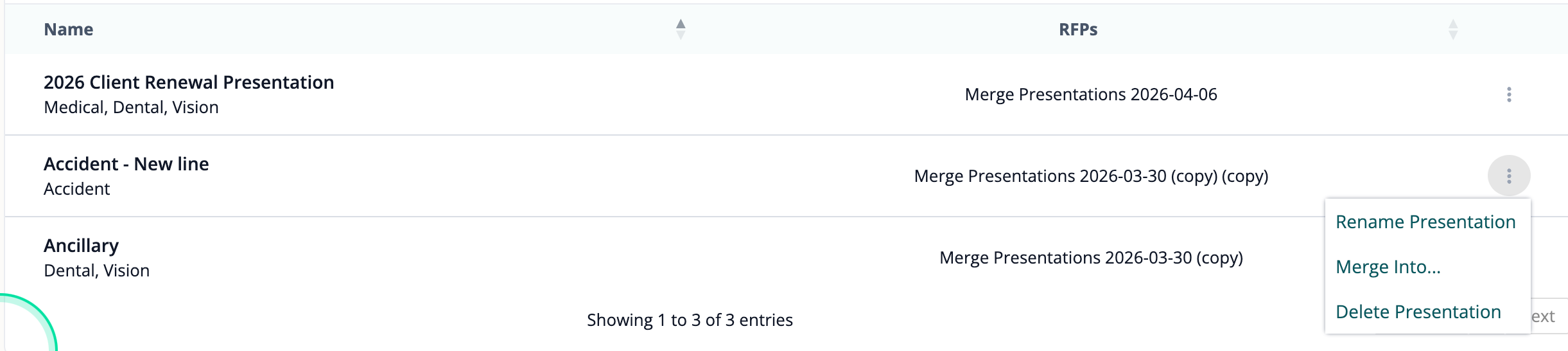Viewport: 1568px width, 351px height.
Task: Click the Showing 1 to 3 entries text
Action: (x=690, y=320)
